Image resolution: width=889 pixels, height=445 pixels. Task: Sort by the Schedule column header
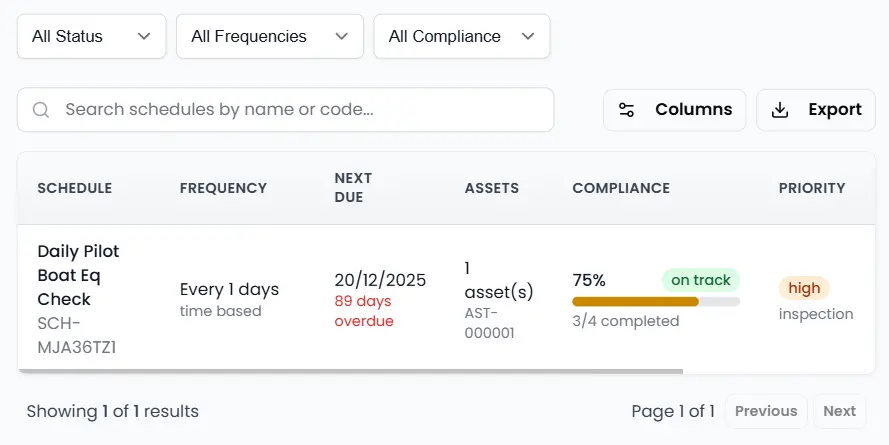75,188
